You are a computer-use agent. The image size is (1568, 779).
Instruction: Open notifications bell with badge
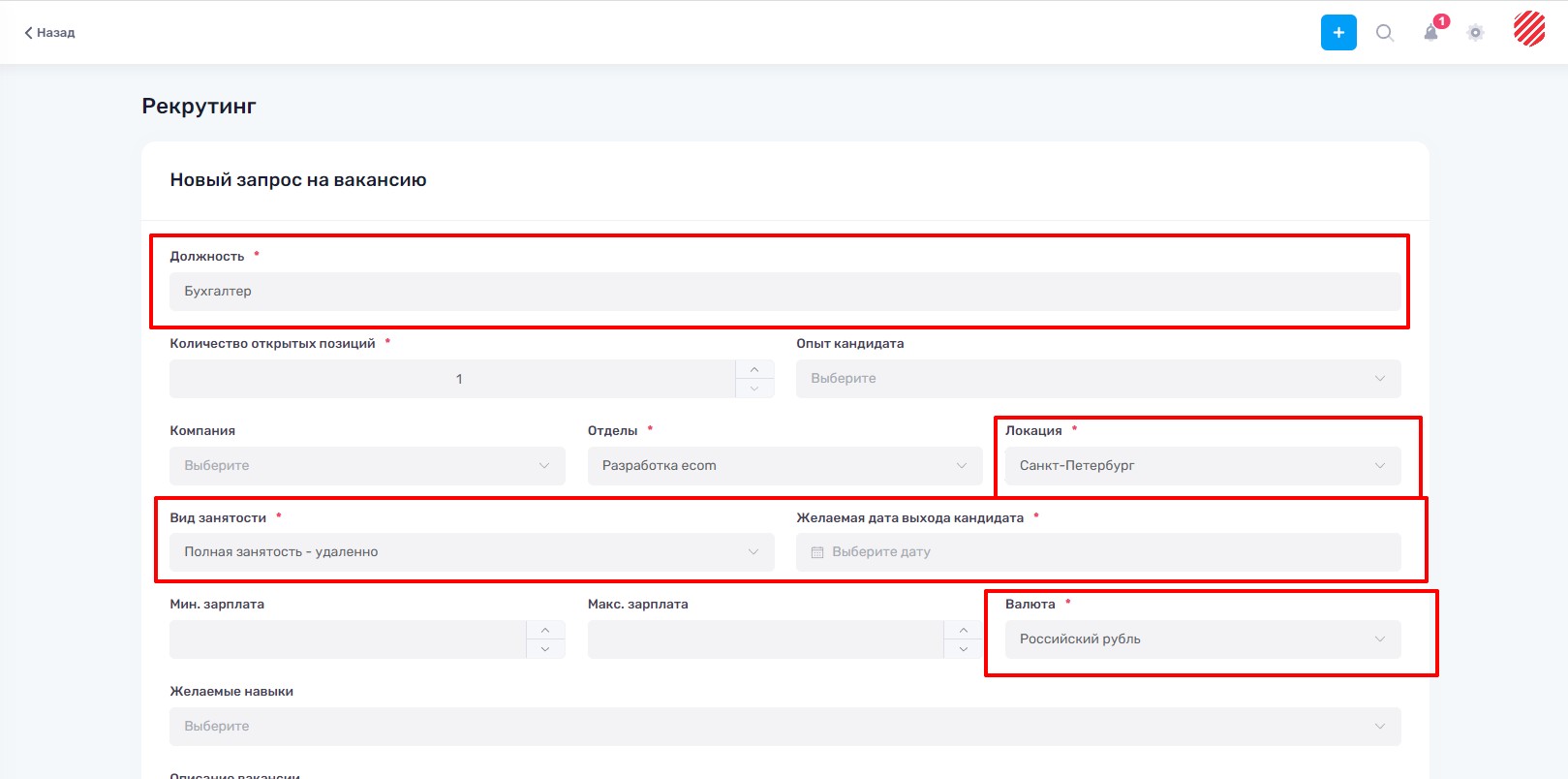coord(1431,32)
